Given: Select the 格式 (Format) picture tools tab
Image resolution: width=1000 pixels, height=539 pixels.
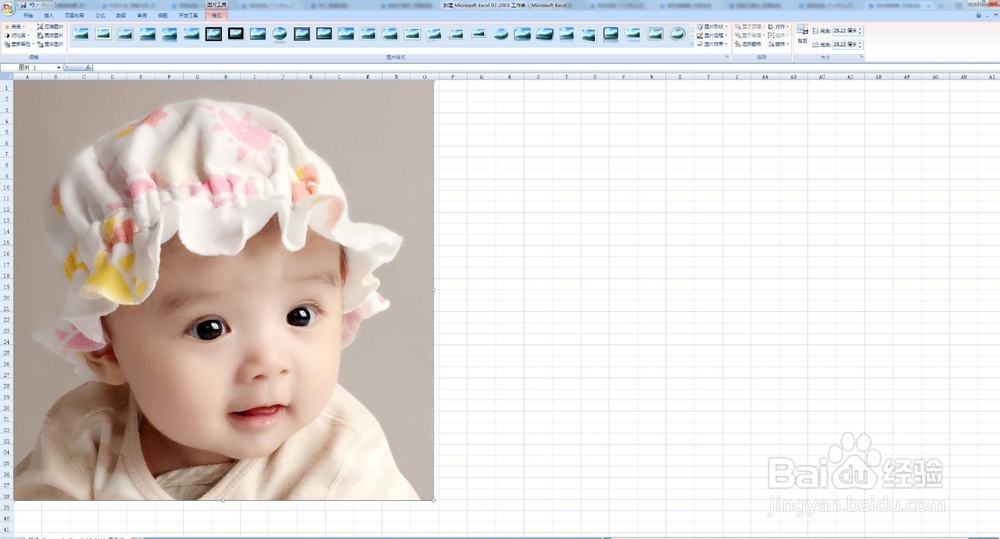Looking at the screenshot, I should (x=216, y=15).
